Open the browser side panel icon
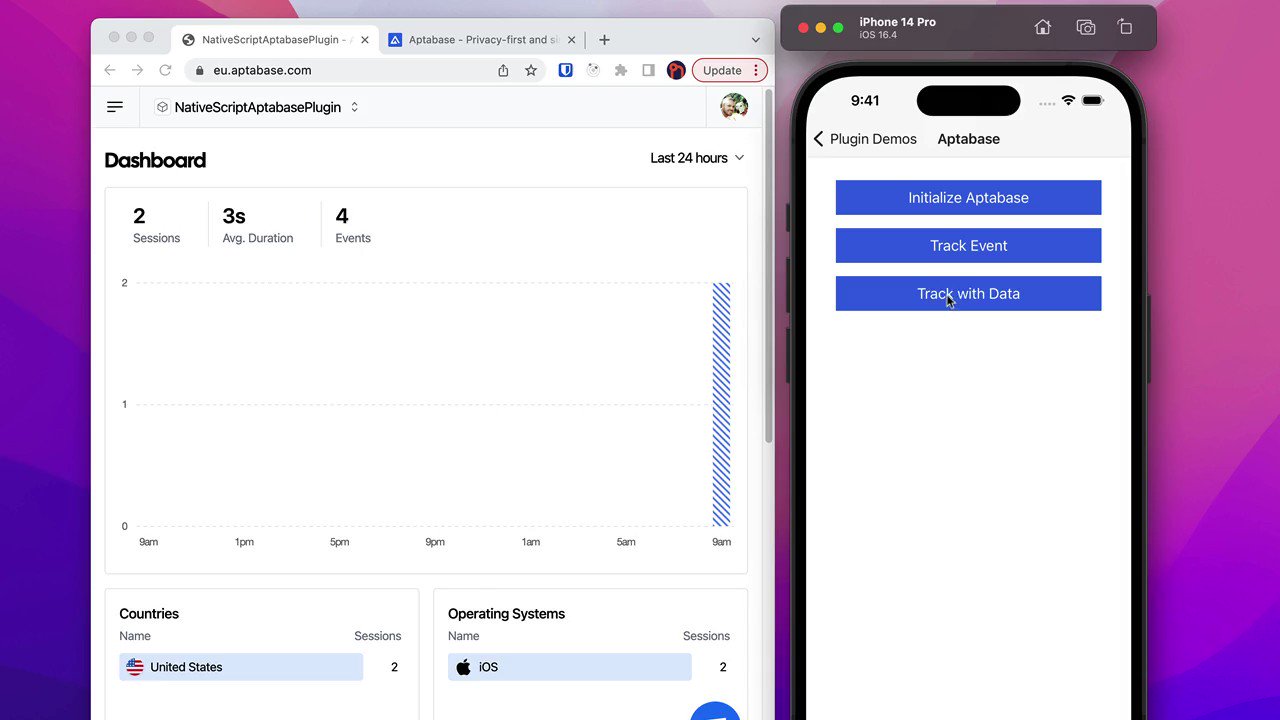Image resolution: width=1280 pixels, height=720 pixels. pyautogui.click(x=648, y=70)
